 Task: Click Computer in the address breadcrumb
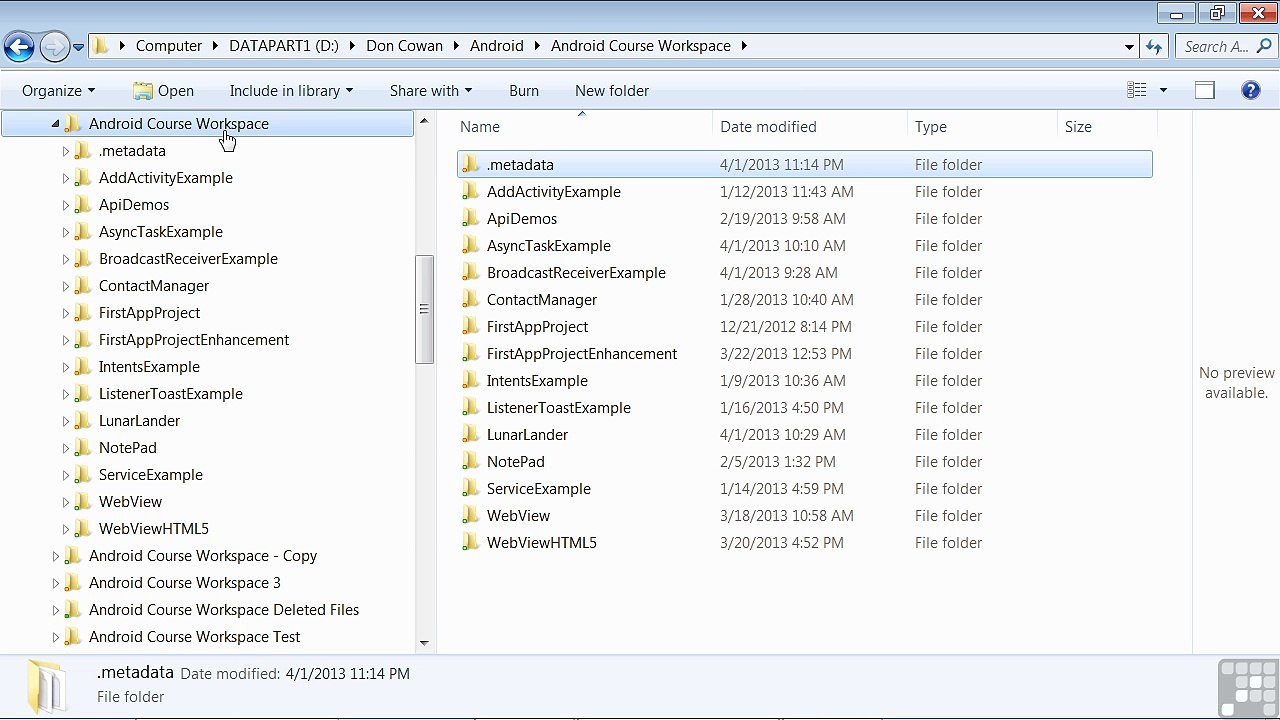[169, 46]
